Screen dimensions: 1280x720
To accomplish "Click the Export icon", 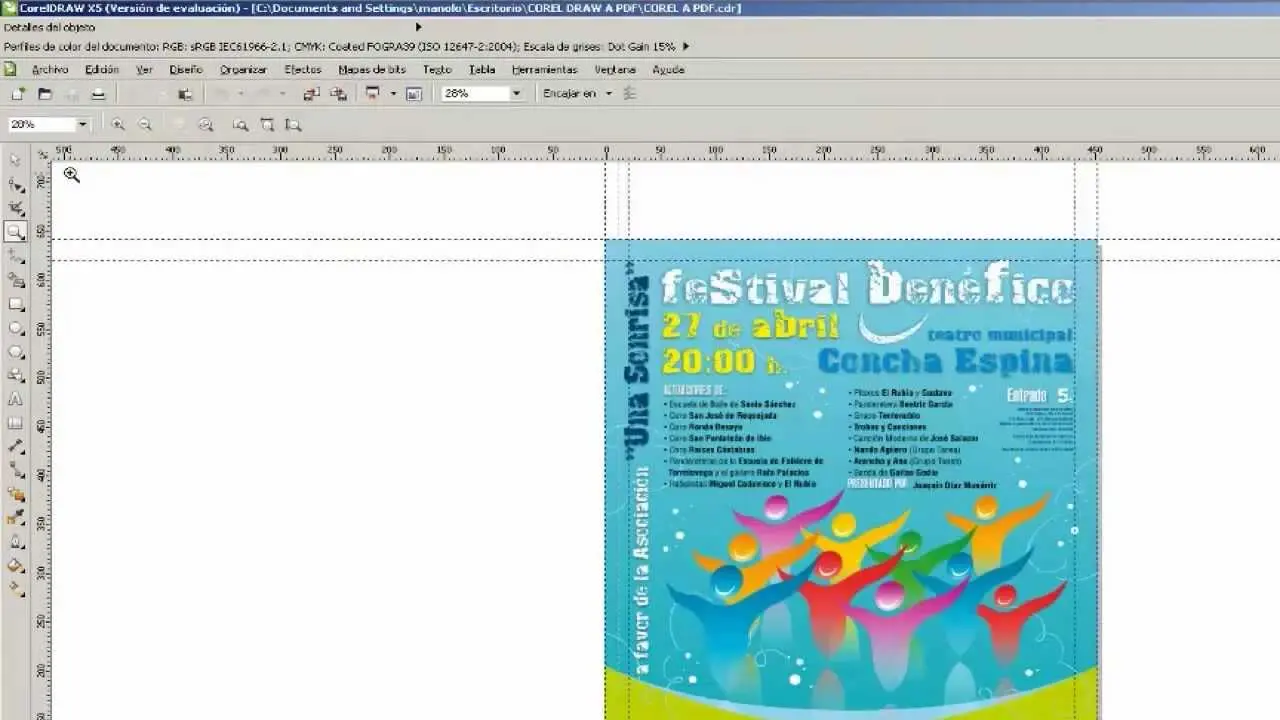I will (339, 94).
